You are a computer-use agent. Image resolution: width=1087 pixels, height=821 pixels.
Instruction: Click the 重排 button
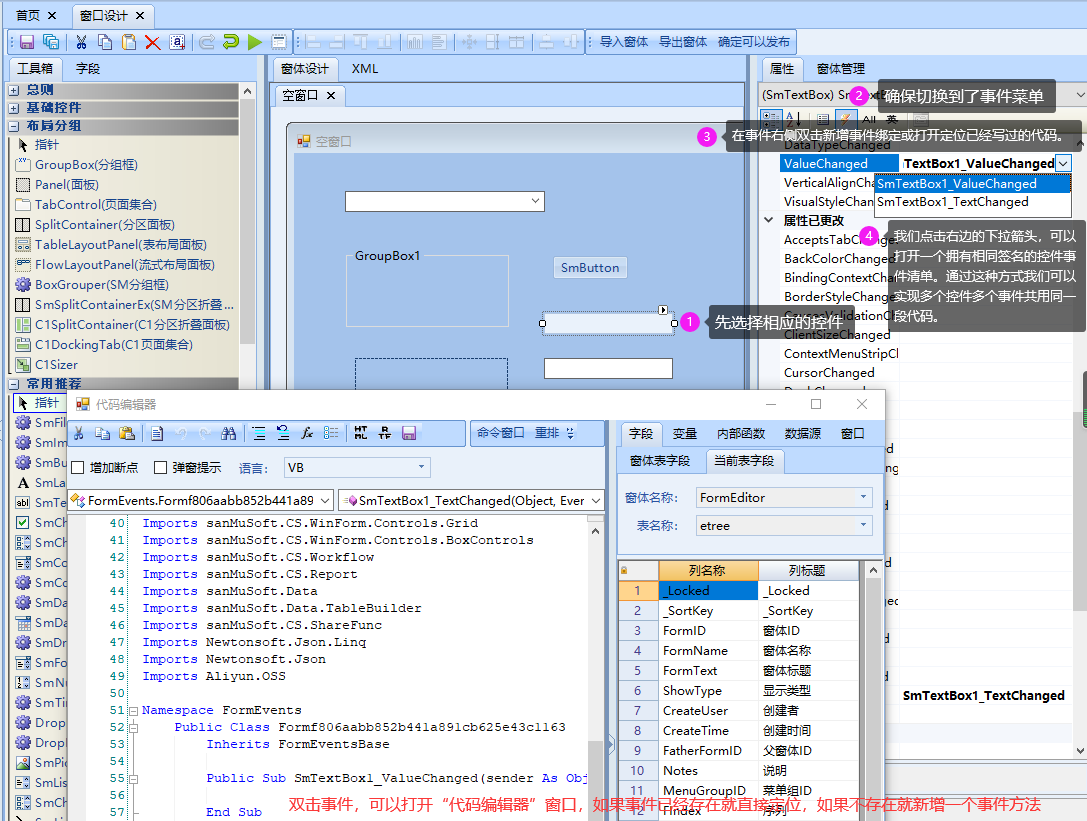[x=547, y=433]
